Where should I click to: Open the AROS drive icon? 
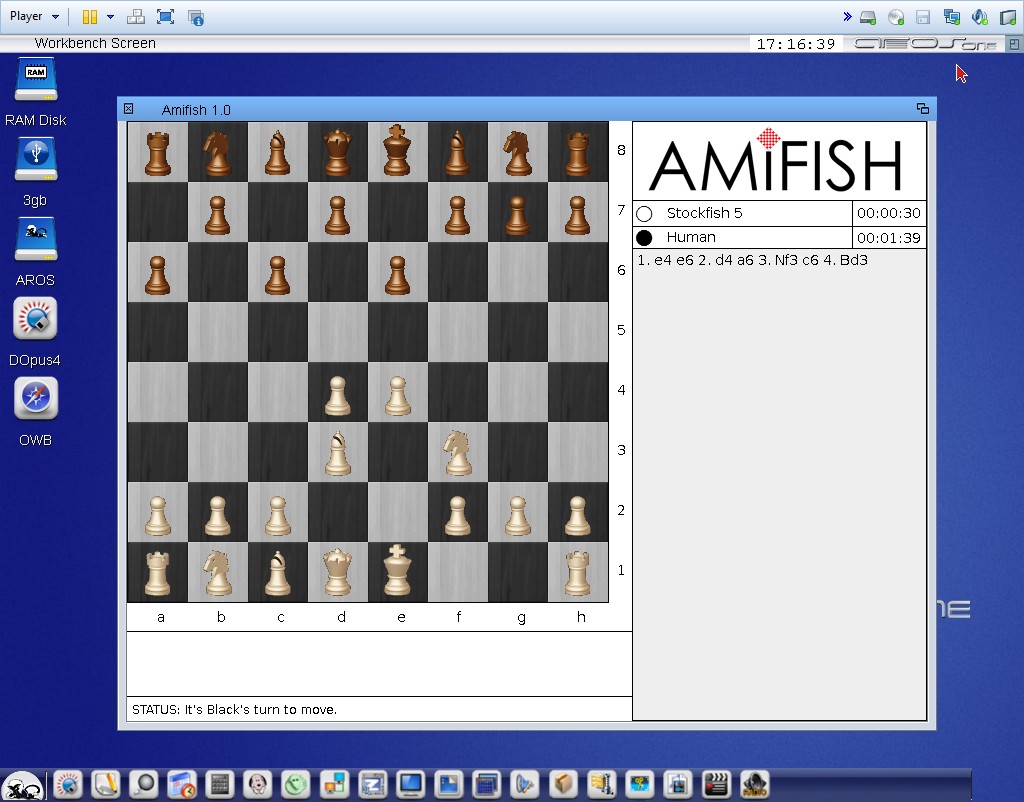click(x=36, y=241)
